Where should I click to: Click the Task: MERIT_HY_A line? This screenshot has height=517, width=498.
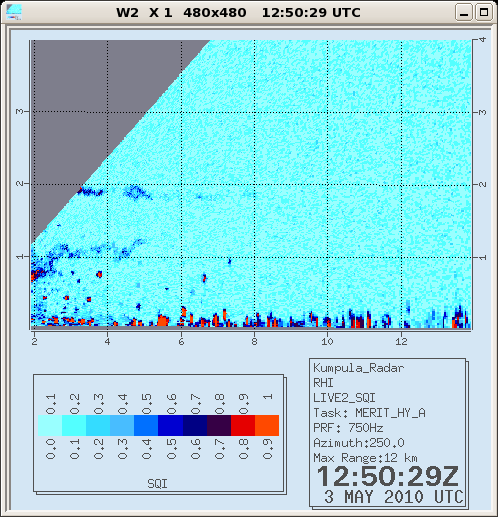[x=369, y=413]
